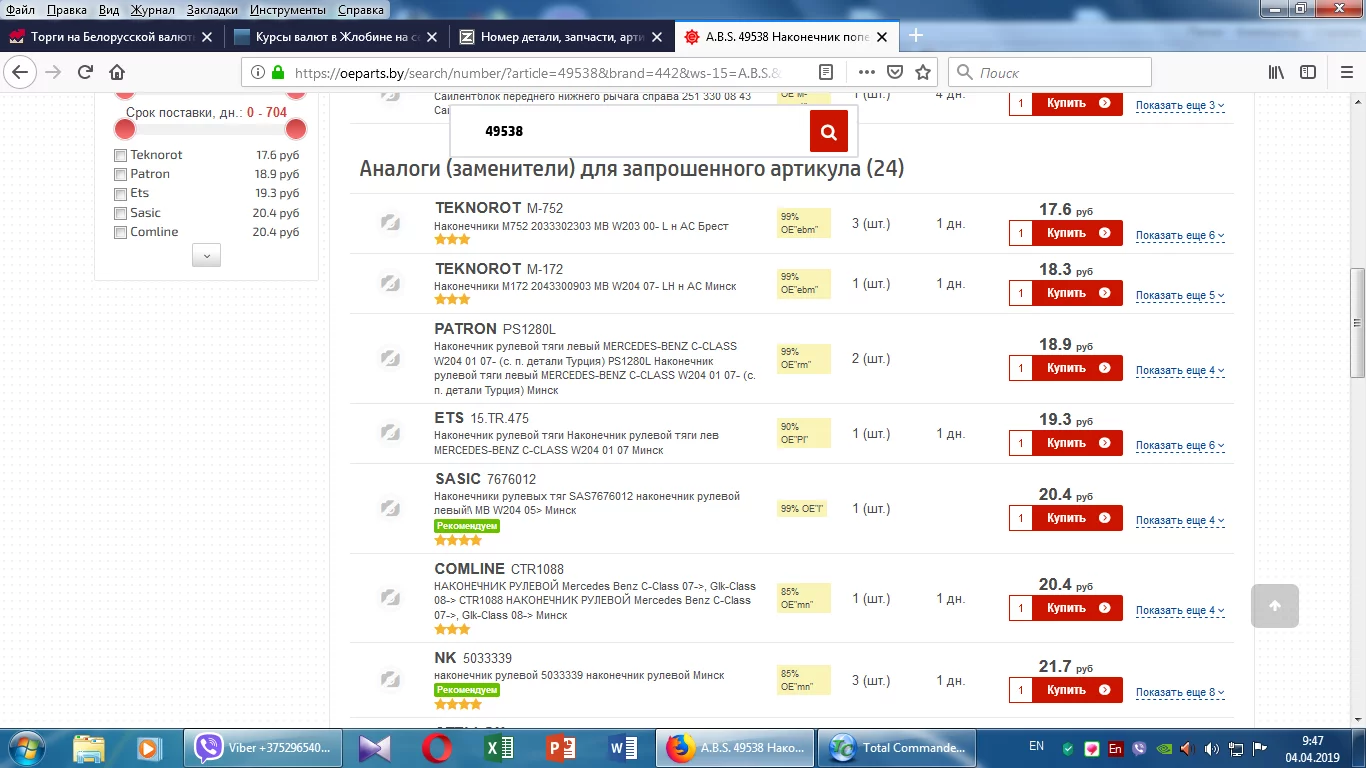Open the Инструменты menu

tap(288, 10)
